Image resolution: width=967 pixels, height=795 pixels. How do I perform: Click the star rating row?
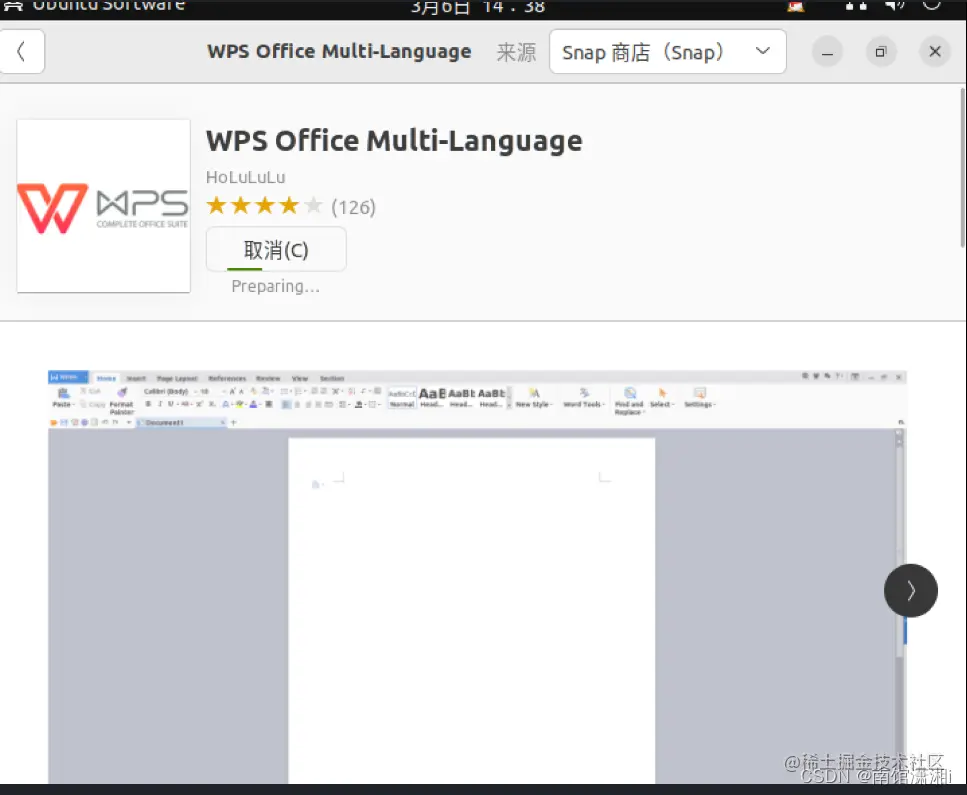264,206
